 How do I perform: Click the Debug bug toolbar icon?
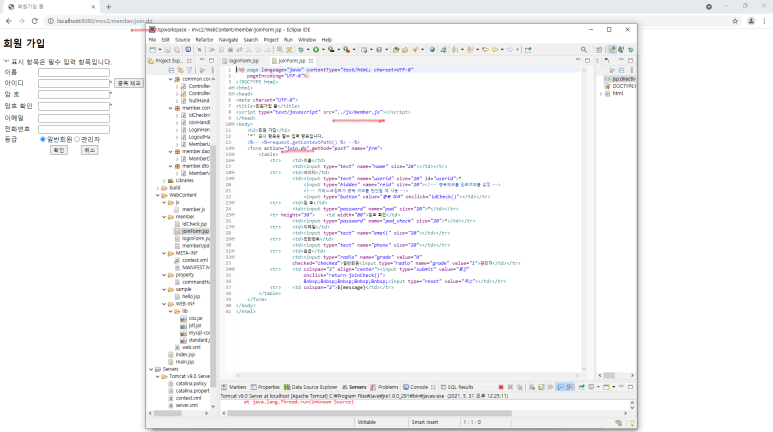tap(301, 50)
